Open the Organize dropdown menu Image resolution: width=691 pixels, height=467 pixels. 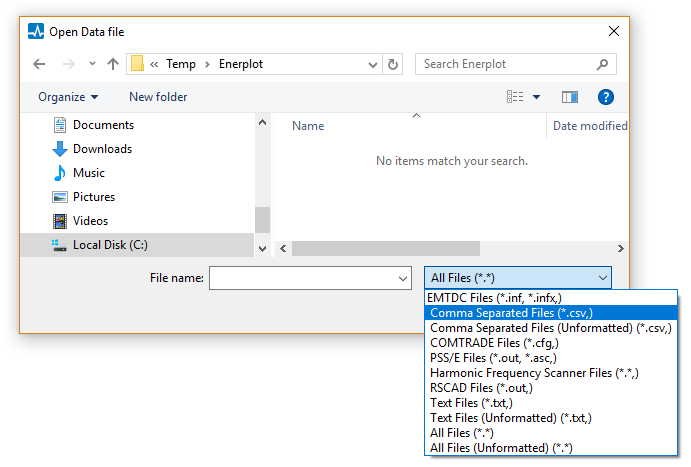coord(68,97)
